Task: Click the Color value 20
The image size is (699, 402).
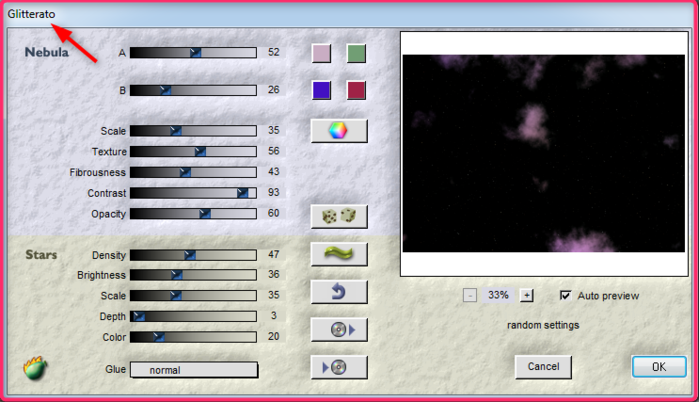Action: click(274, 336)
